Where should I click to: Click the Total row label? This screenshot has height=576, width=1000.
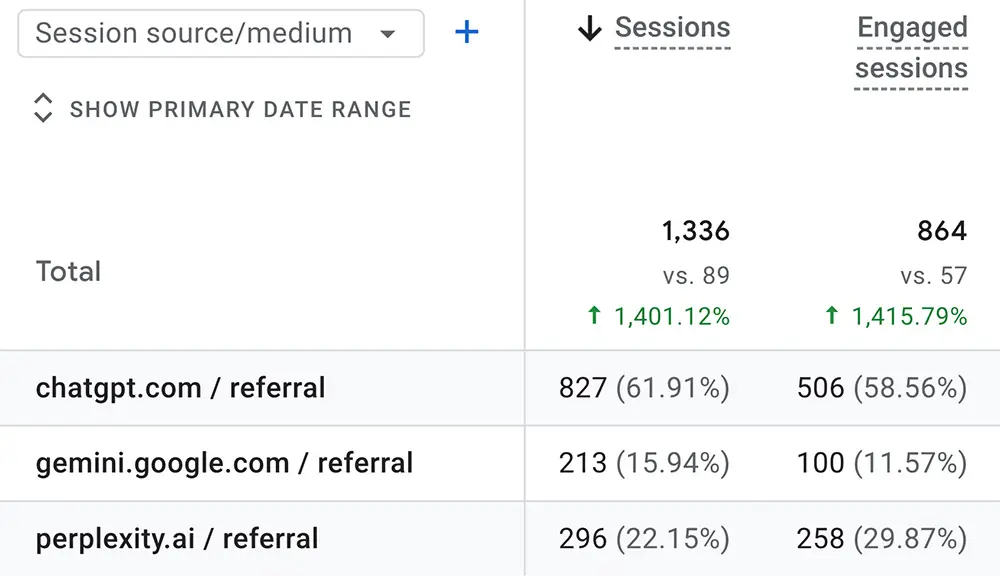[x=68, y=272]
